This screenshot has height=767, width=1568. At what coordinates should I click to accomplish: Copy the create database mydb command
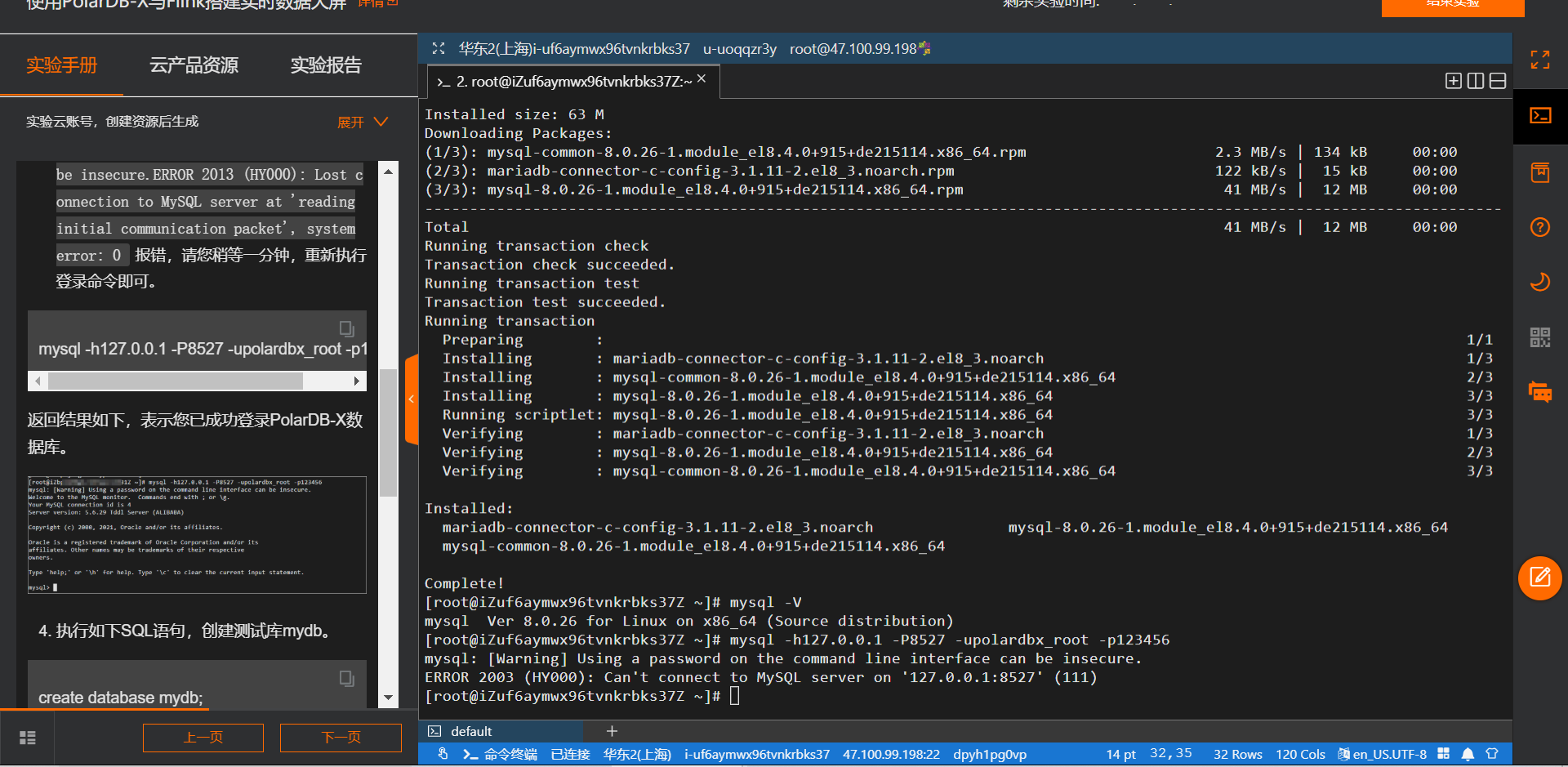[x=347, y=678]
